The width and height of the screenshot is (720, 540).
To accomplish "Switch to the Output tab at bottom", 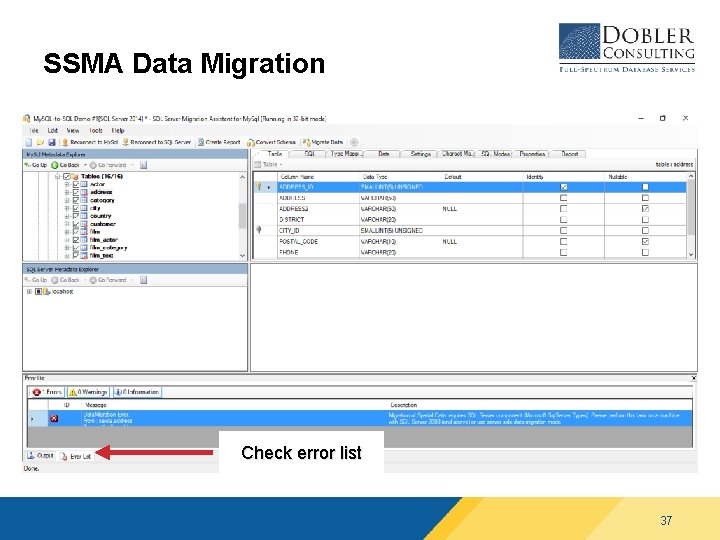I will [x=40, y=456].
